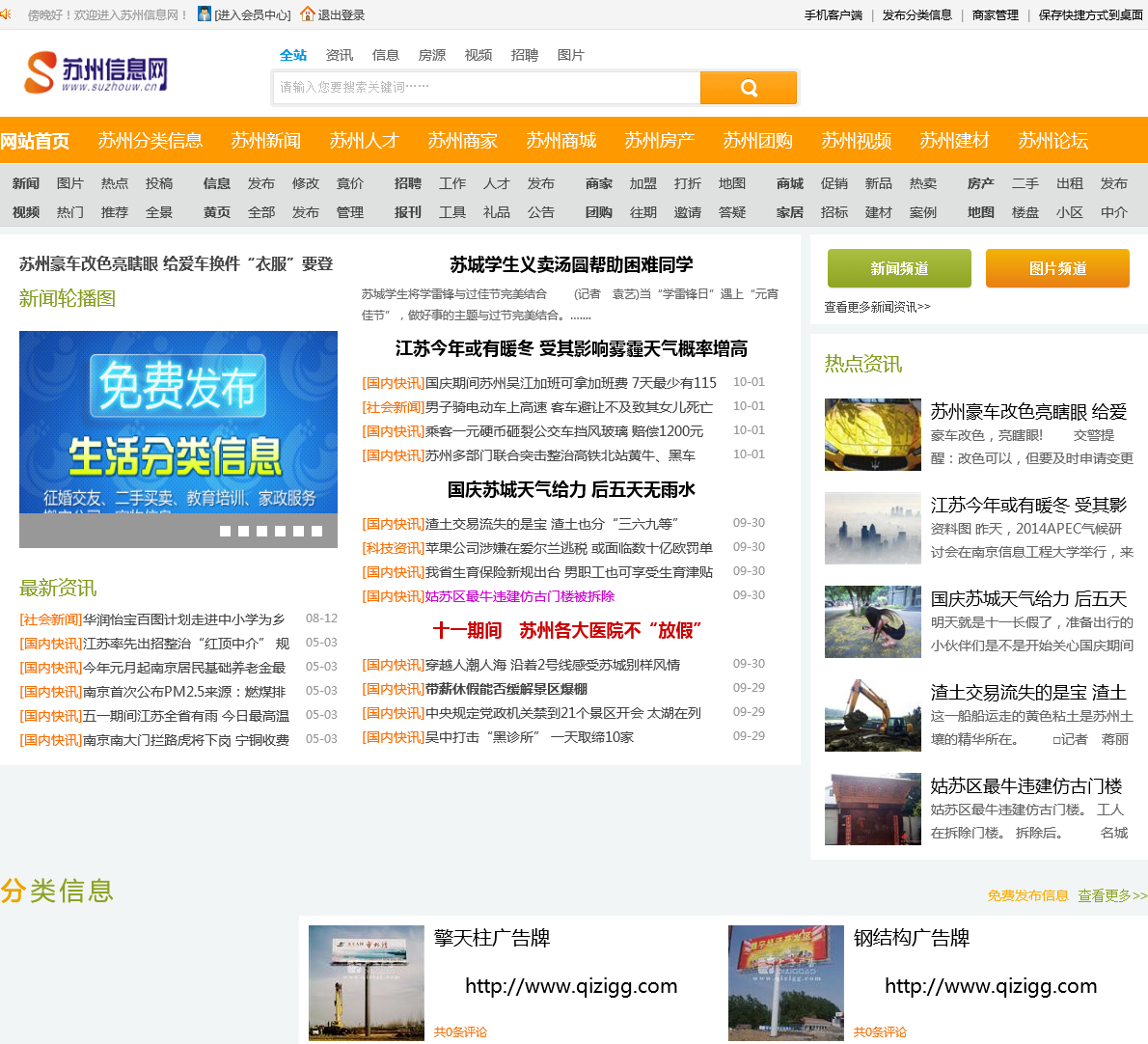The image size is (1148, 1044).
Task: Open 苏州分类信息 navigation item
Action: tap(150, 141)
